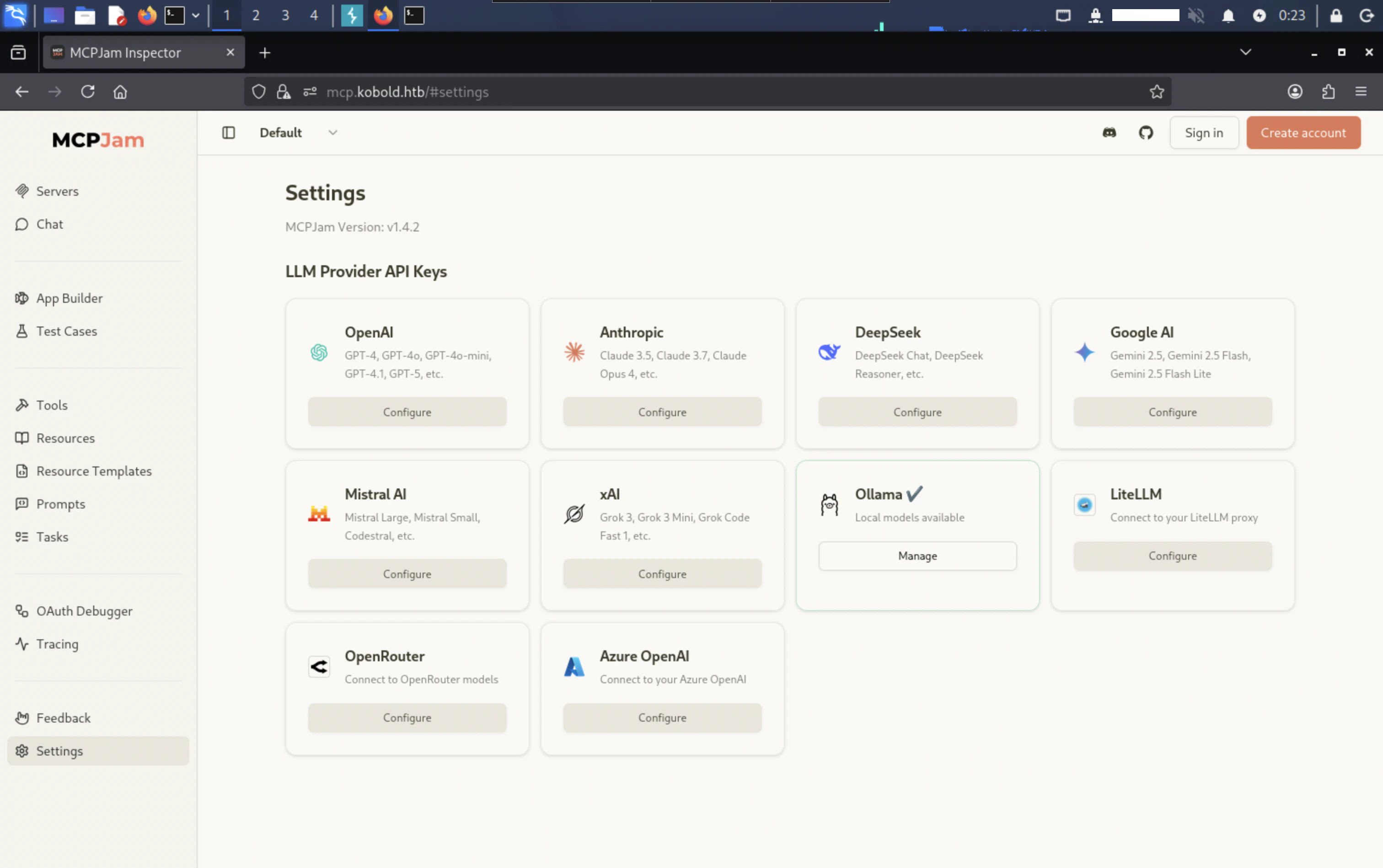Viewport: 1383px width, 868px height.
Task: Click the LiteLLM logo icon
Action: point(1084,505)
